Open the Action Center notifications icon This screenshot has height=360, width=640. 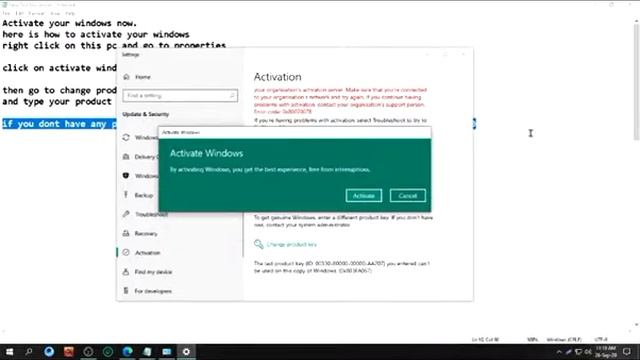627,352
